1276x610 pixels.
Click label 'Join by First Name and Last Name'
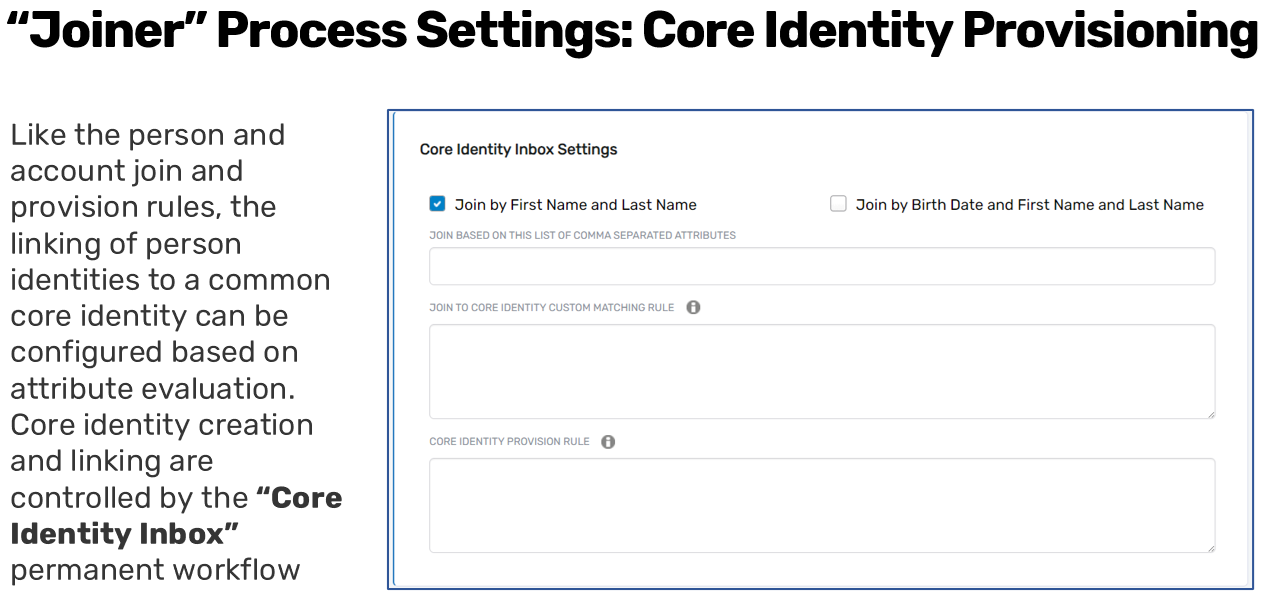click(575, 205)
